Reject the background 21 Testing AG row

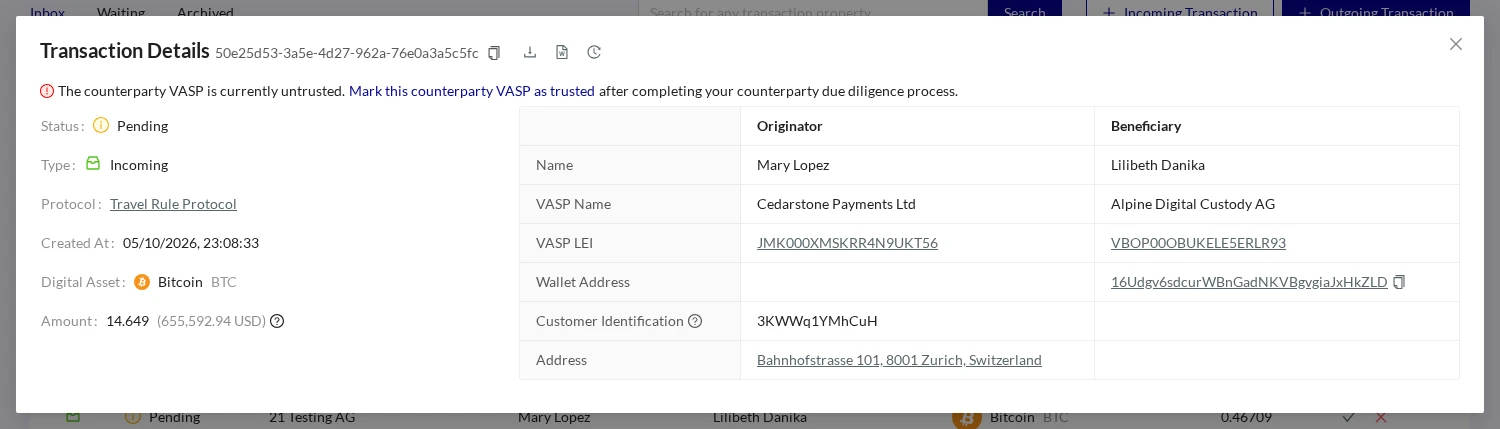coord(1381,417)
